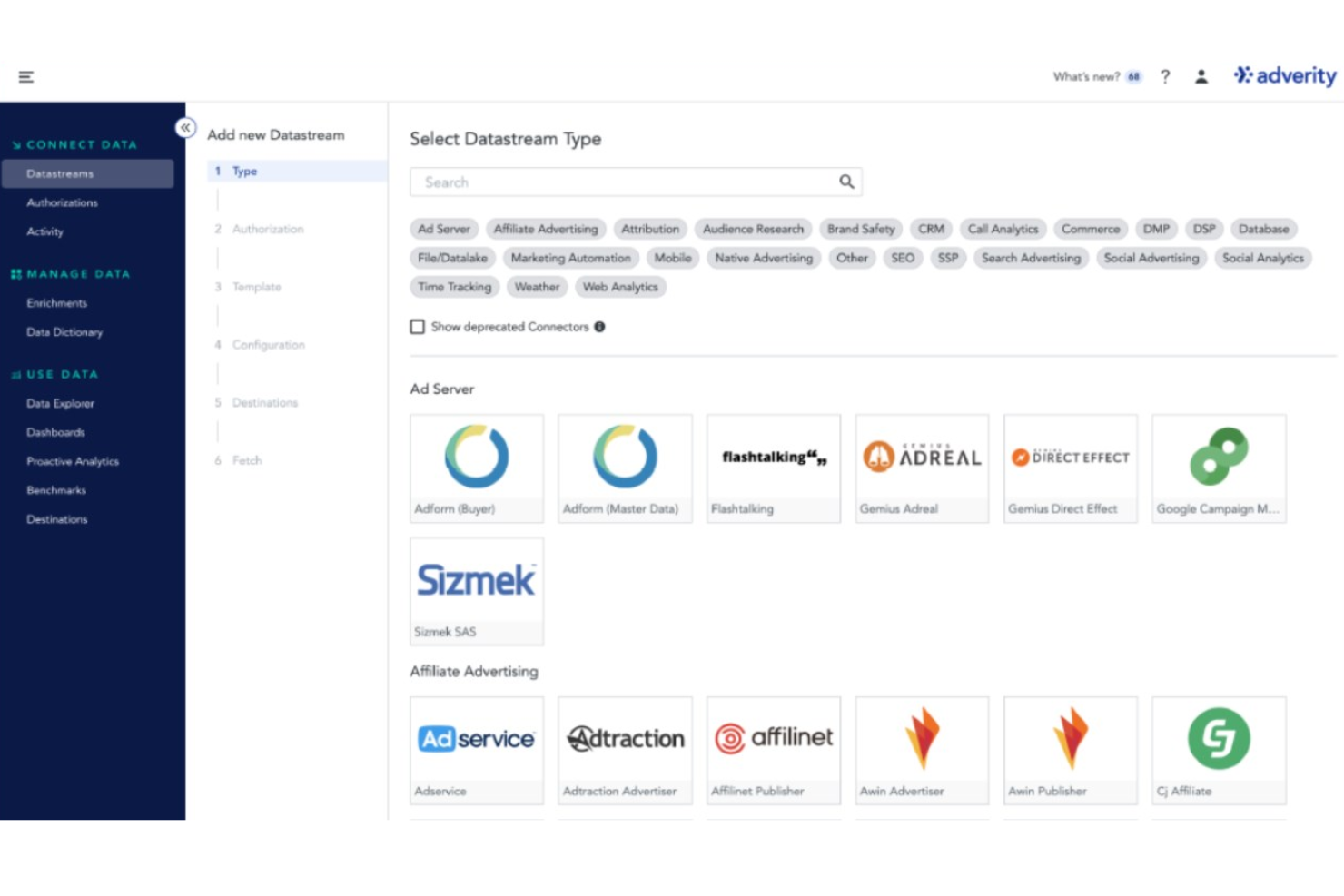The image size is (1344, 896).
Task: Select the Gemius Direct Effect connector
Action: click(x=1071, y=468)
